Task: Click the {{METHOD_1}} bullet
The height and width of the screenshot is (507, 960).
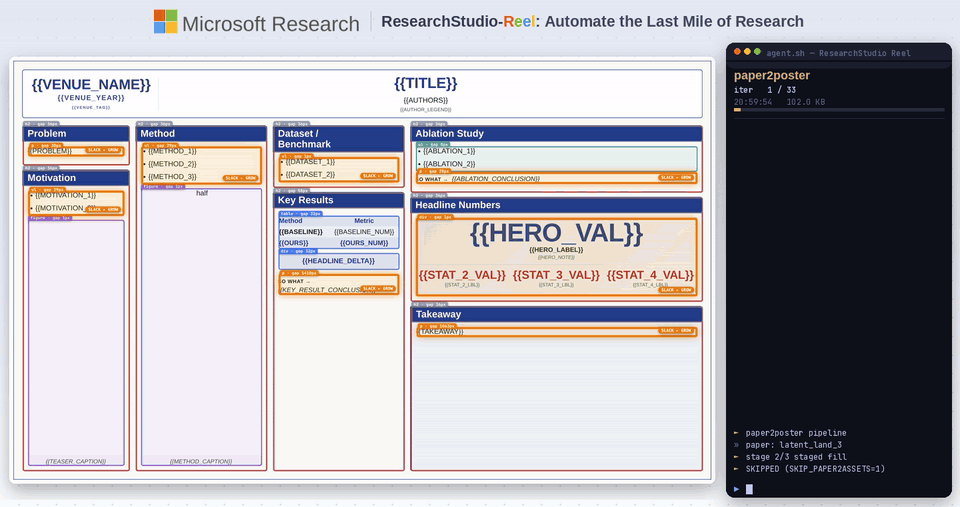Action: [x=172, y=151]
